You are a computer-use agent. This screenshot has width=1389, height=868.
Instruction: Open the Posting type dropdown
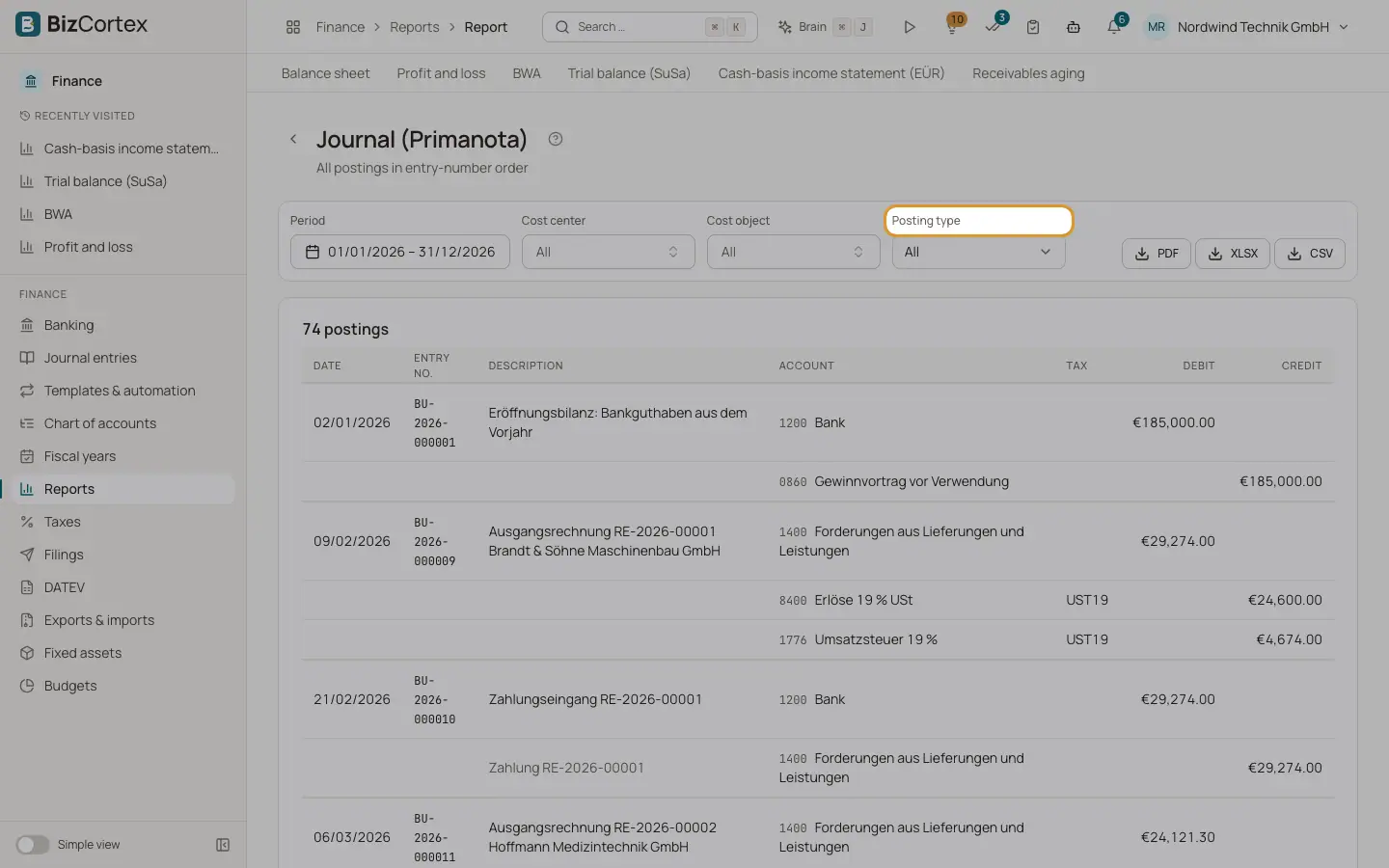(x=978, y=252)
